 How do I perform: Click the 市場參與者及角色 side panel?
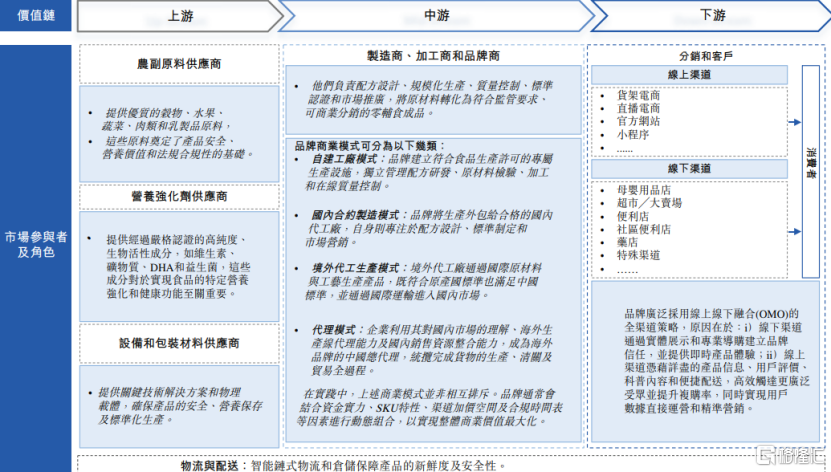point(36,245)
